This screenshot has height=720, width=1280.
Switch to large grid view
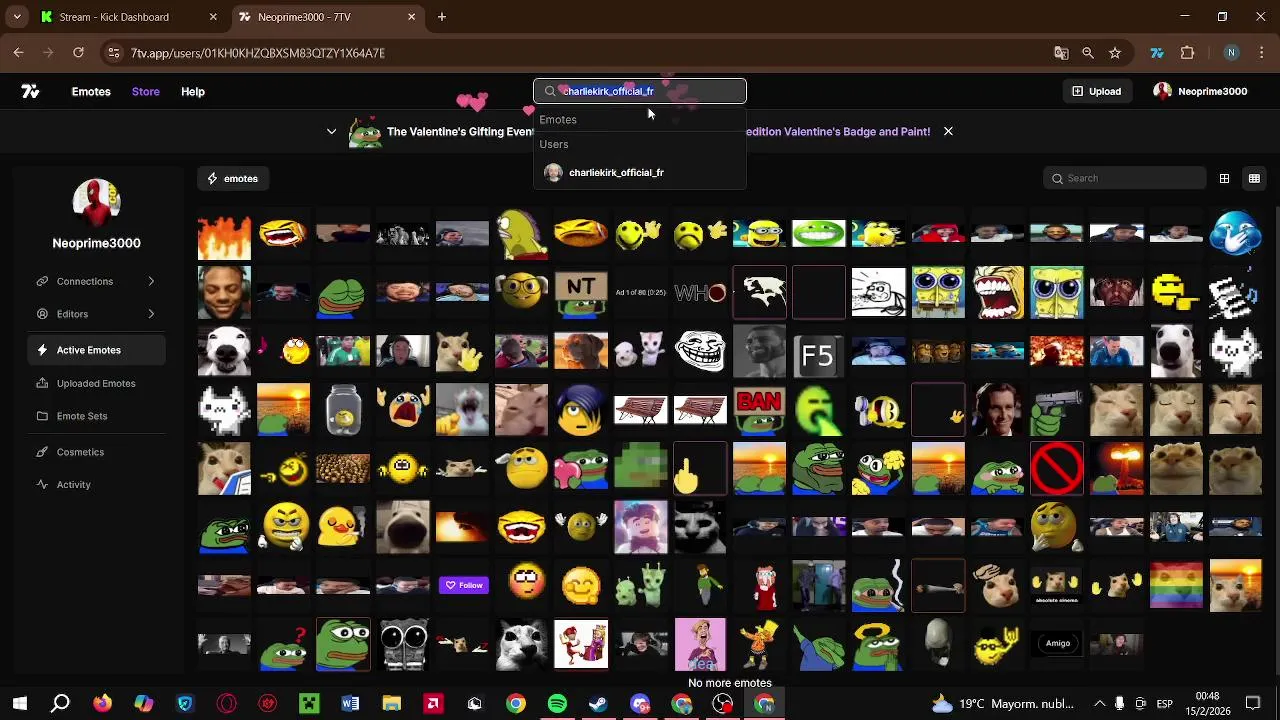pos(1224,178)
